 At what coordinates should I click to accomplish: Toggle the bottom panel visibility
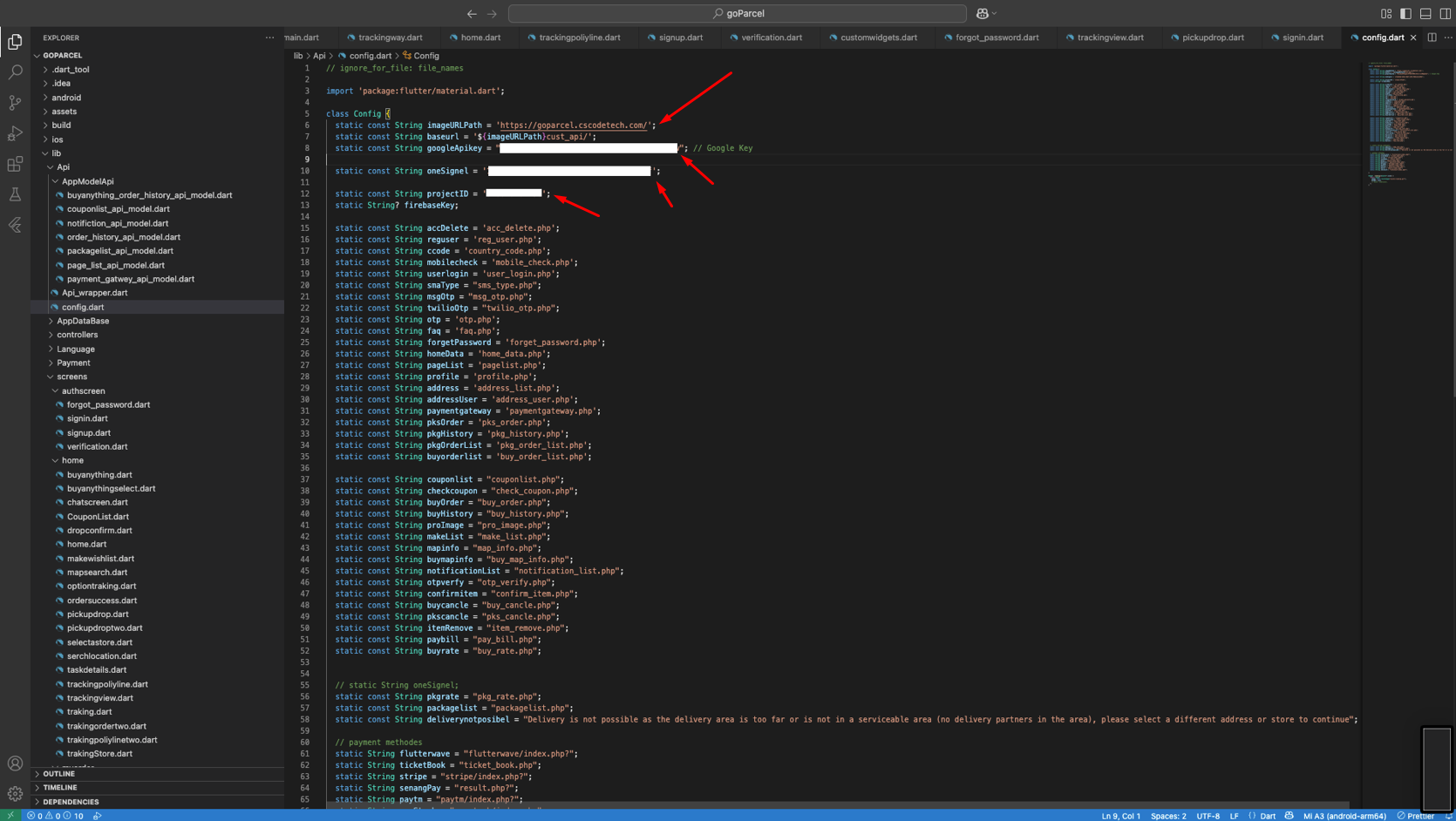[1425, 14]
